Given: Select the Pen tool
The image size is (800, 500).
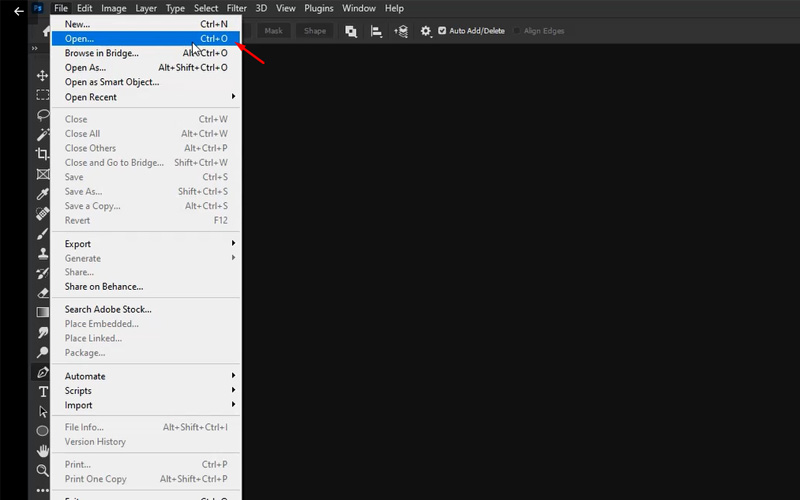Looking at the screenshot, I should pos(42,372).
